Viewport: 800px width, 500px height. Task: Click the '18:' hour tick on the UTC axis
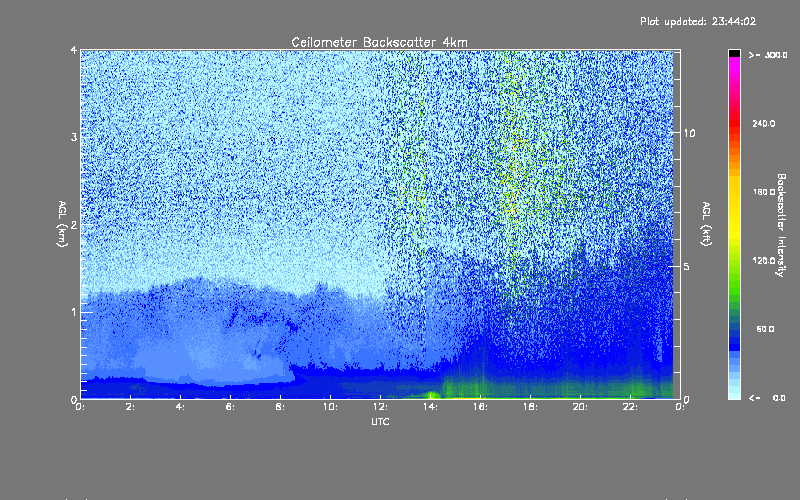[x=530, y=407]
